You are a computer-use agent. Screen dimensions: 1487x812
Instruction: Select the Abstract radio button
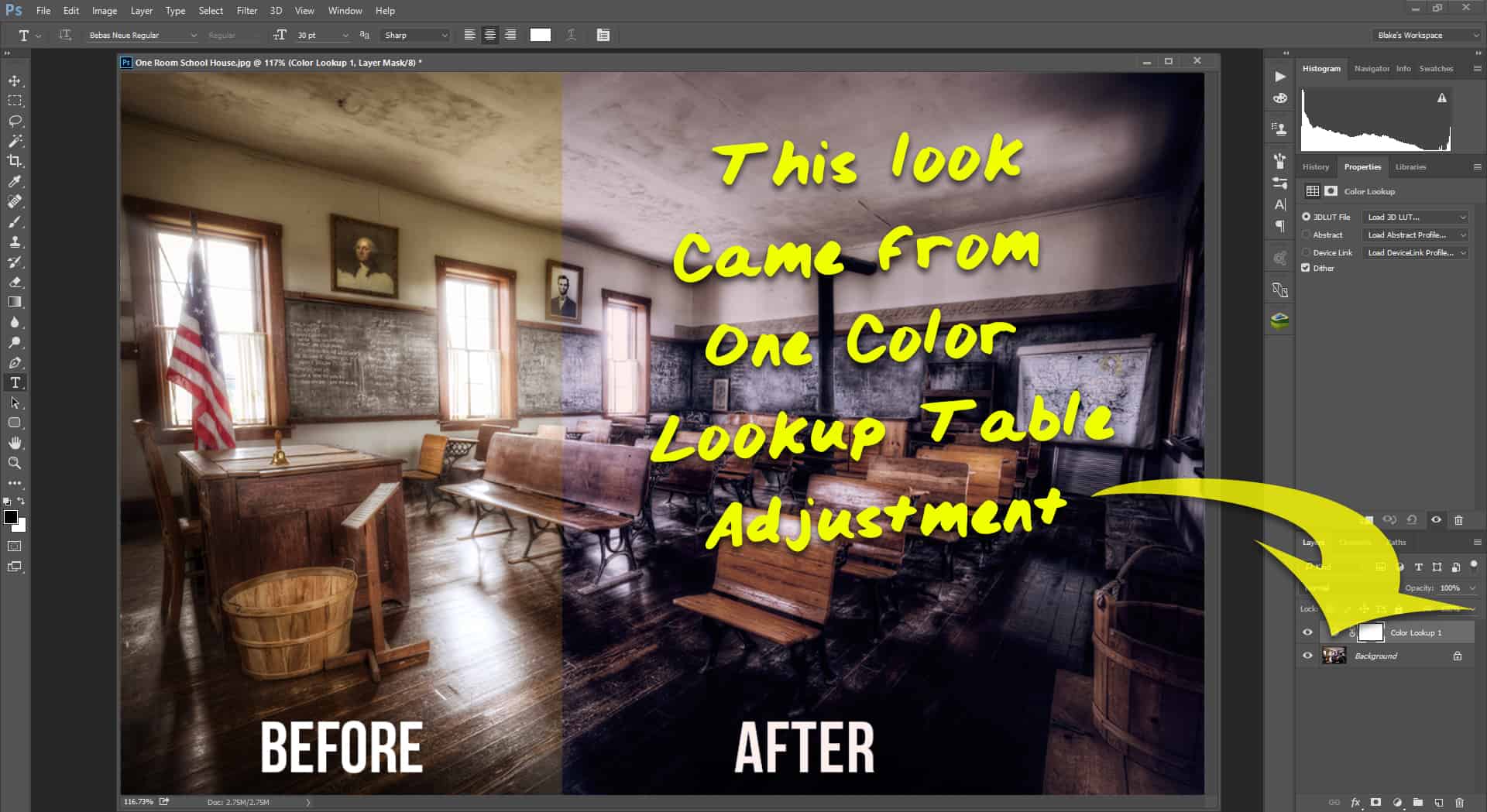[x=1307, y=235]
